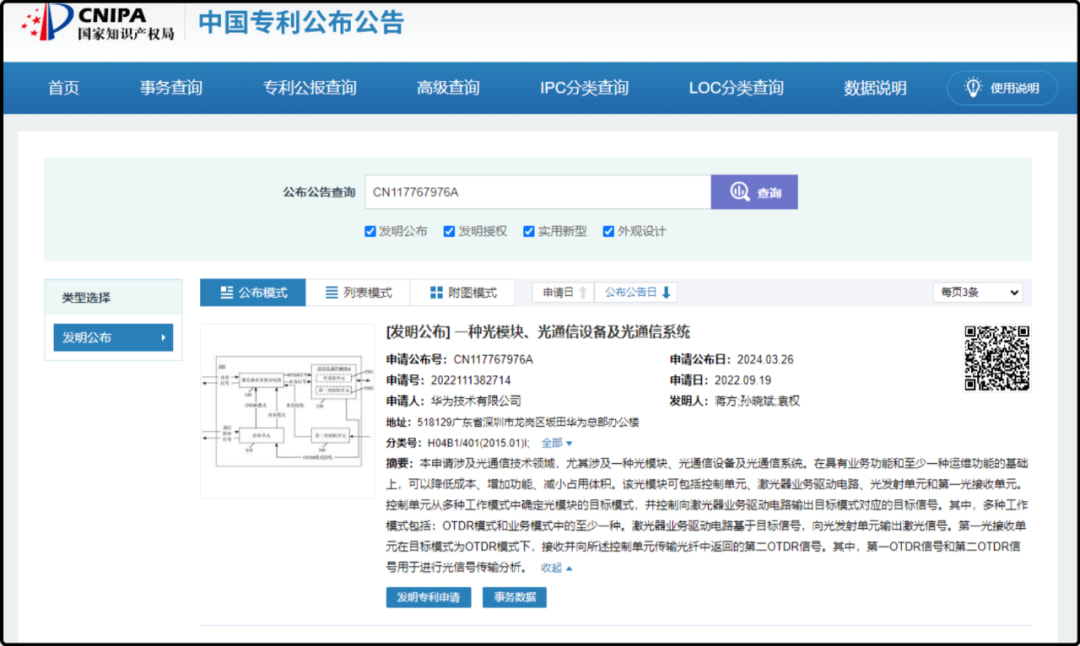Click the 附图模式 grid icon
Viewport: 1080px width, 646px height.
pos(436,293)
